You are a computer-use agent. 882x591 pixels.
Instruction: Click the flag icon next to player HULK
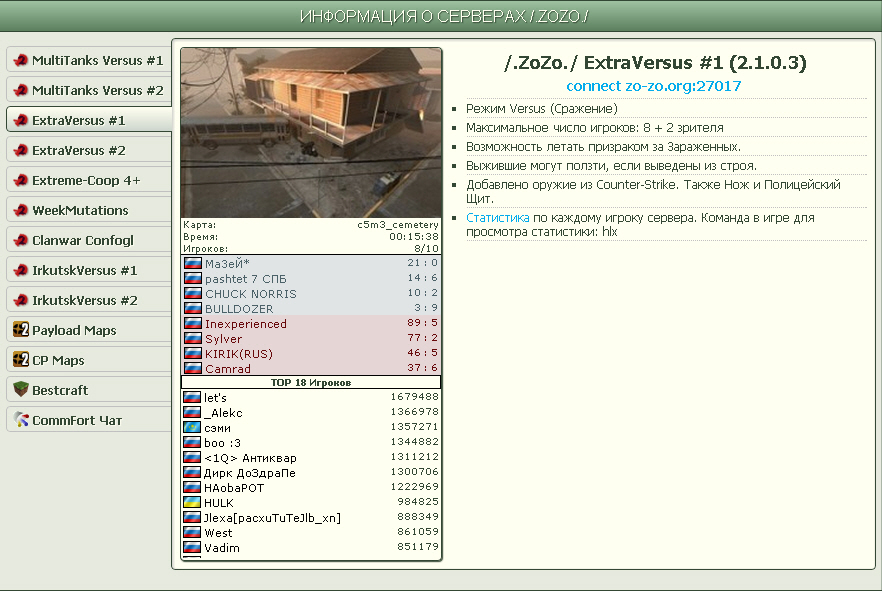[x=192, y=503]
